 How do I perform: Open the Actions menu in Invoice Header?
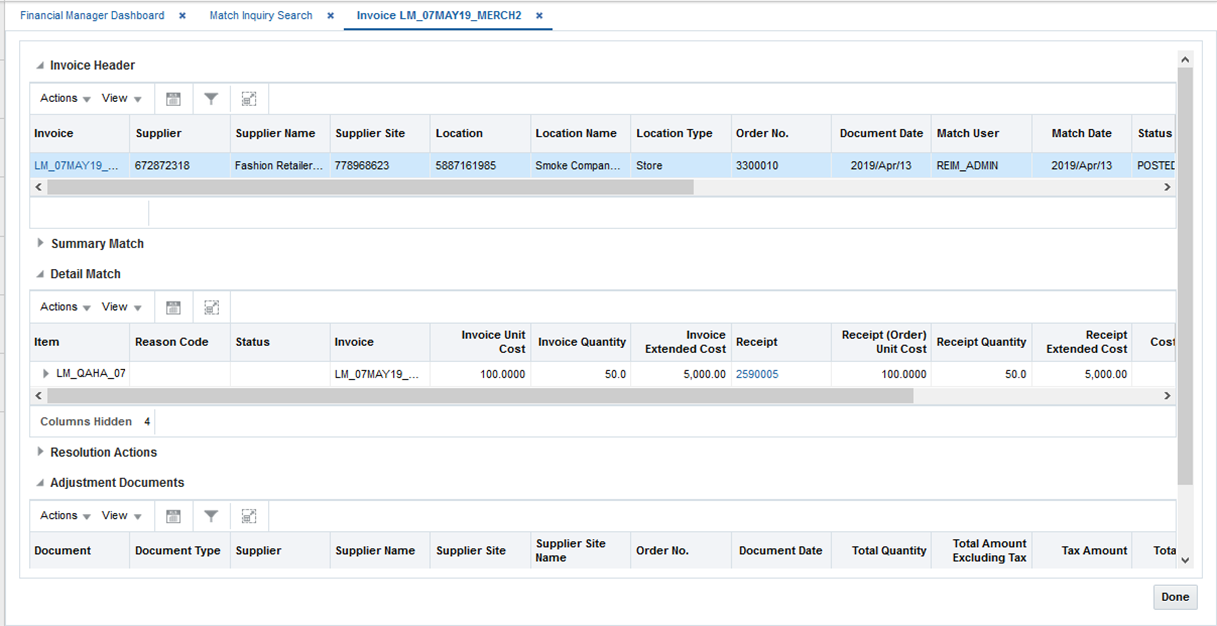tap(62, 98)
